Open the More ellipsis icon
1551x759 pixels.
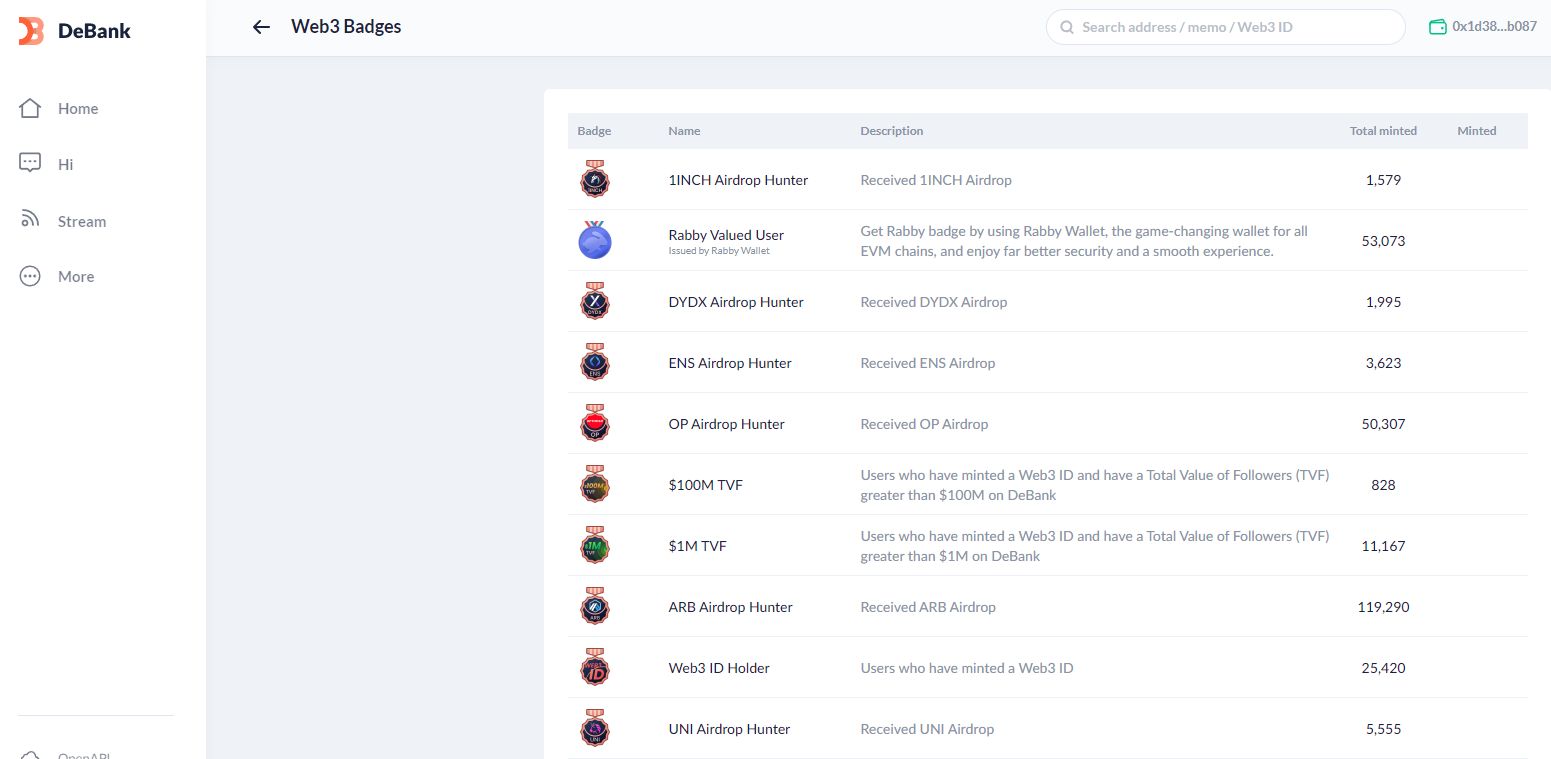click(x=30, y=276)
